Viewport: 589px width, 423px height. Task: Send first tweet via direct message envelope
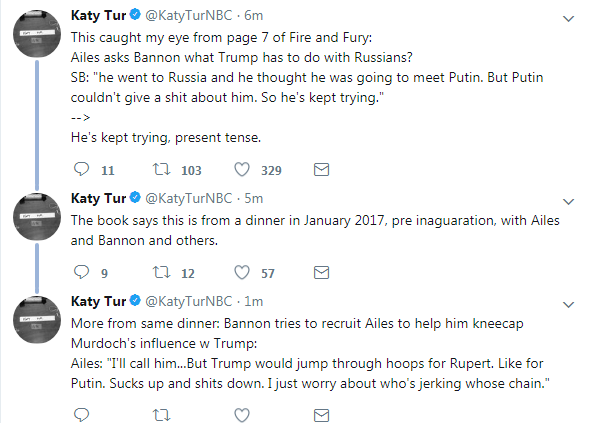click(x=322, y=169)
